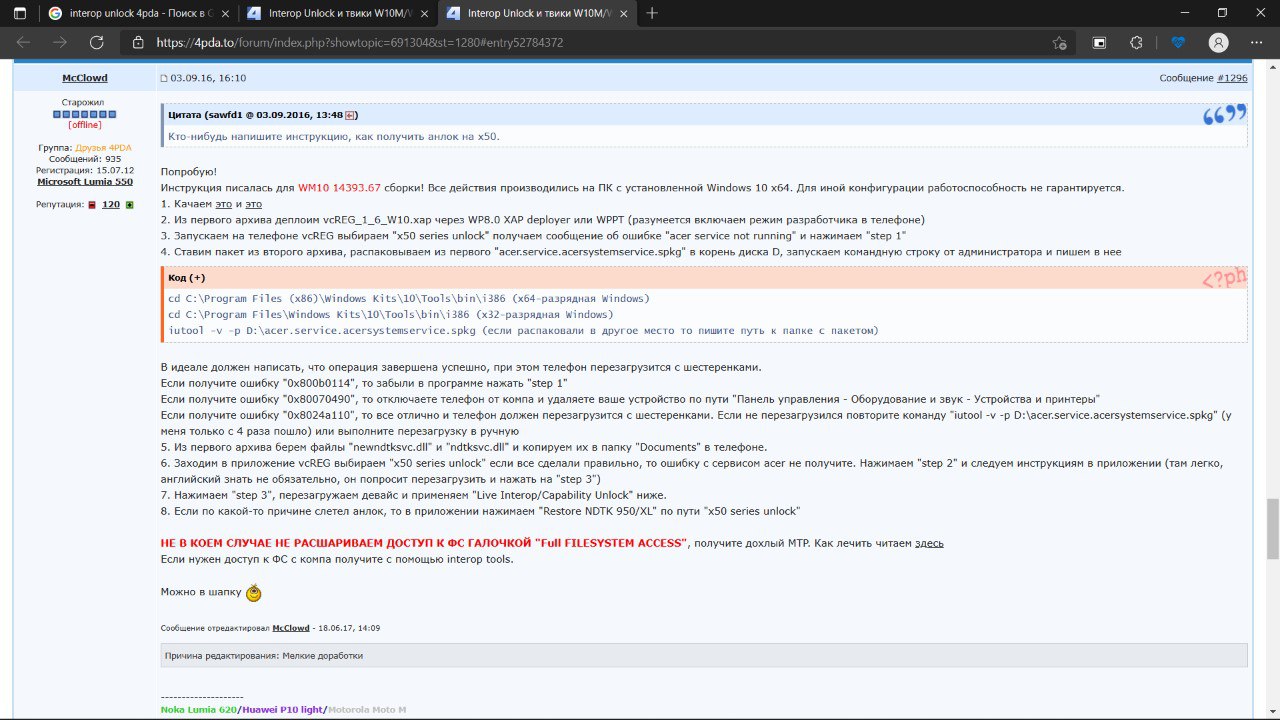Click the "WM10 14393.67" red build text

339,187
